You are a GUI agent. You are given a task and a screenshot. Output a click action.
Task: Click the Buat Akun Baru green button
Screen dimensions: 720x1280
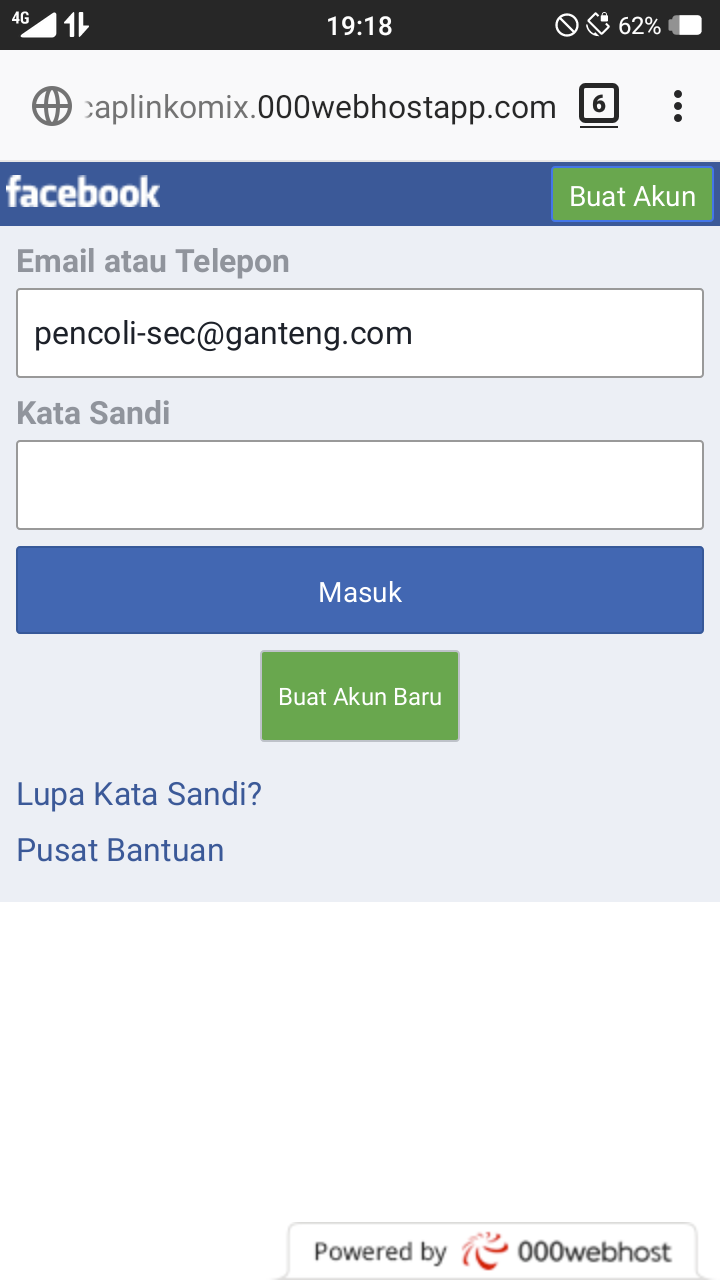(359, 695)
